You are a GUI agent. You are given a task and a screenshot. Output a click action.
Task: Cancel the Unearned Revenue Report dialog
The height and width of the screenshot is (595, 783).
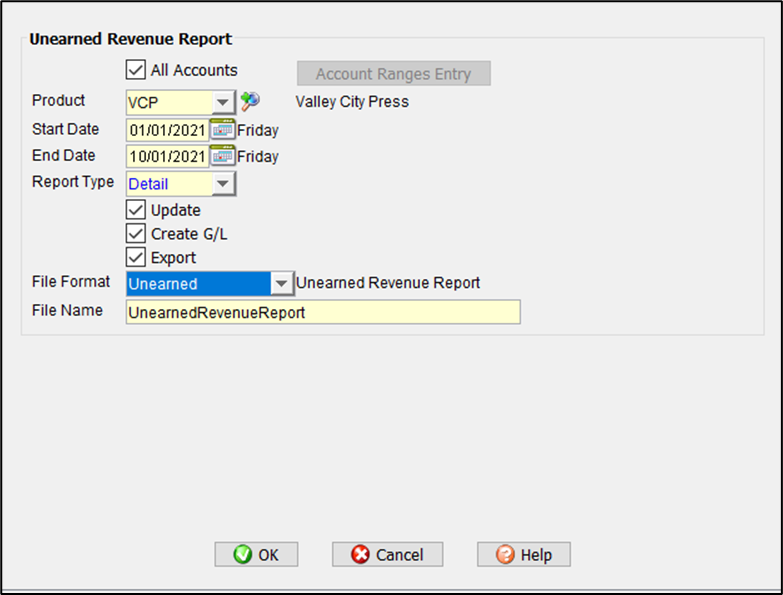387,554
